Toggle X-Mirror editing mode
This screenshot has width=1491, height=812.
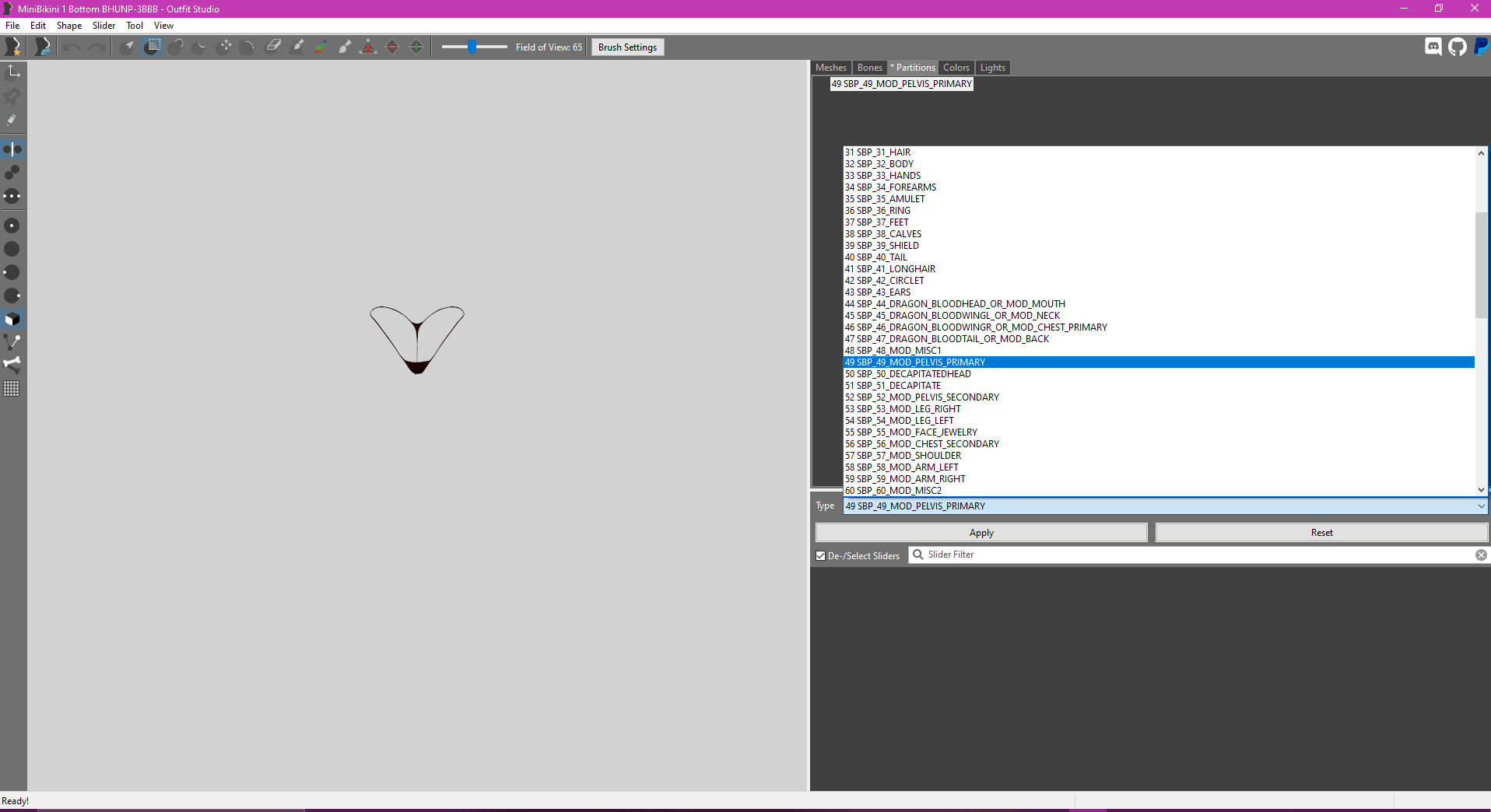coord(12,149)
